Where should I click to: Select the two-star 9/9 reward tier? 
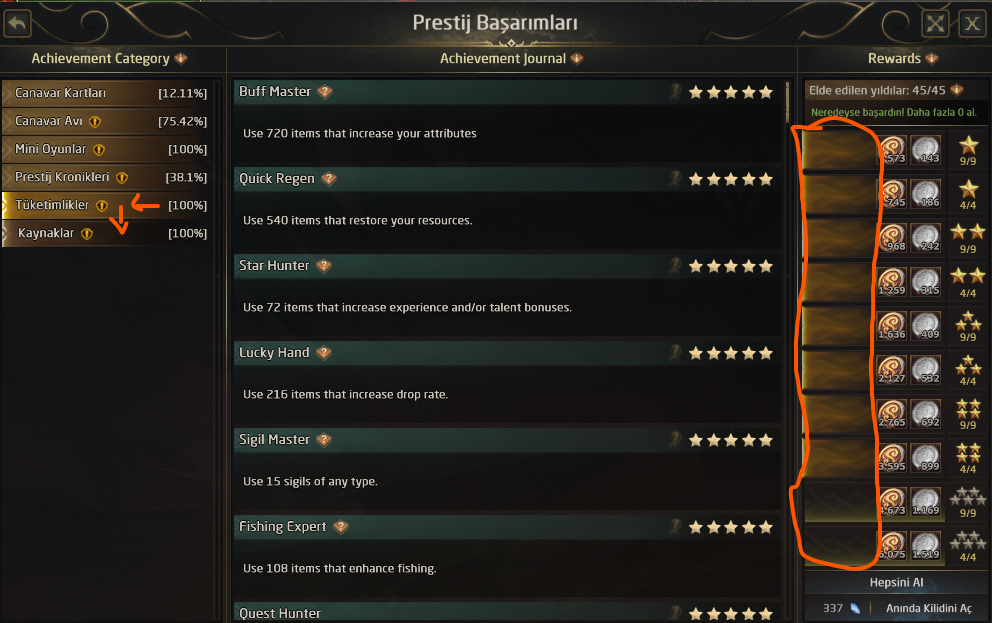968,236
